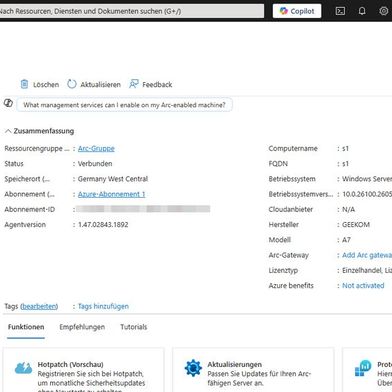The height and width of the screenshot is (392, 392).
Task: Open the Arc-Gruppe resource group link
Action: tap(96, 149)
